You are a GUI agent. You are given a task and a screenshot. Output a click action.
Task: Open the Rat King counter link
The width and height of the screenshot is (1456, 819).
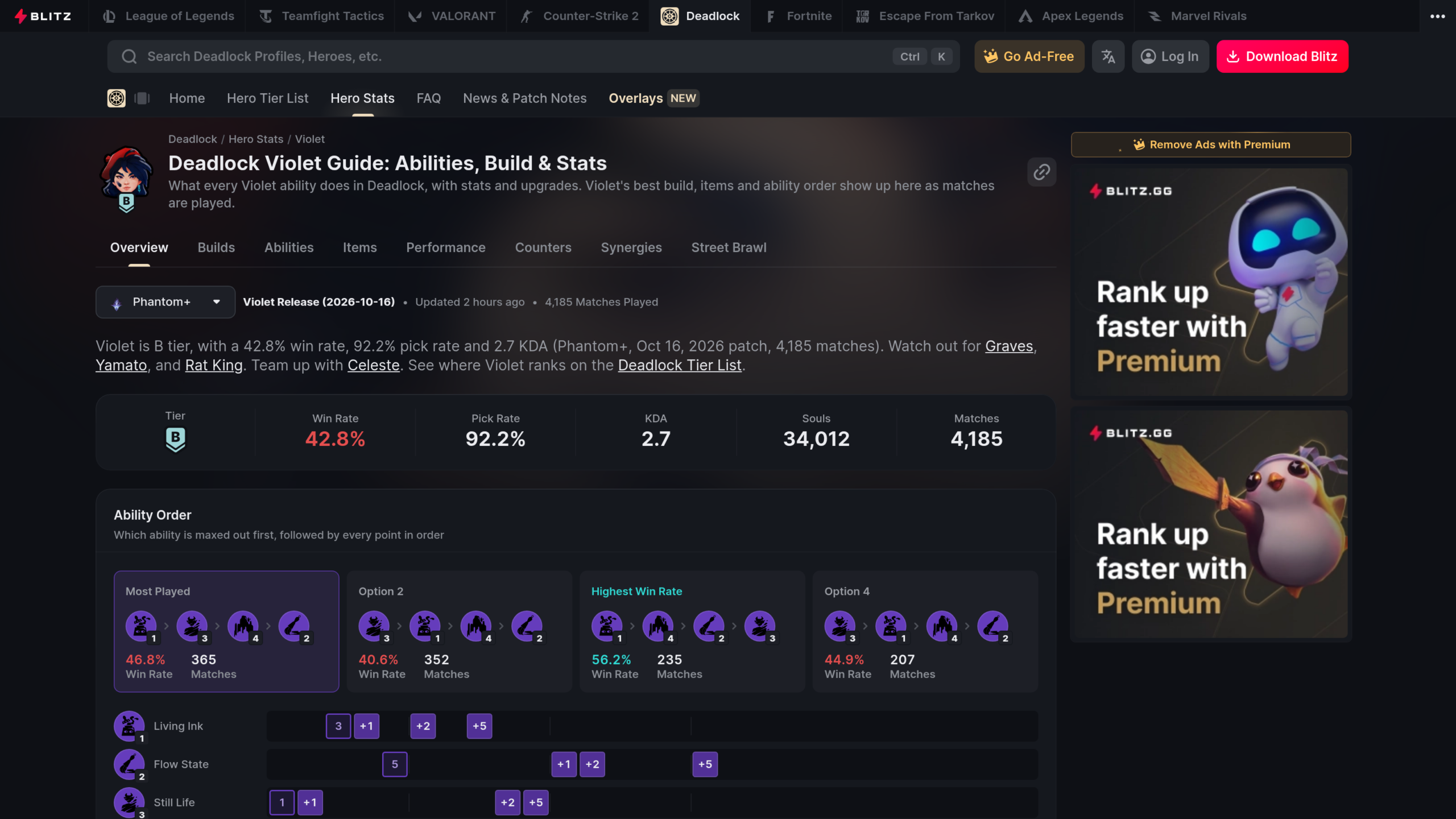(214, 366)
